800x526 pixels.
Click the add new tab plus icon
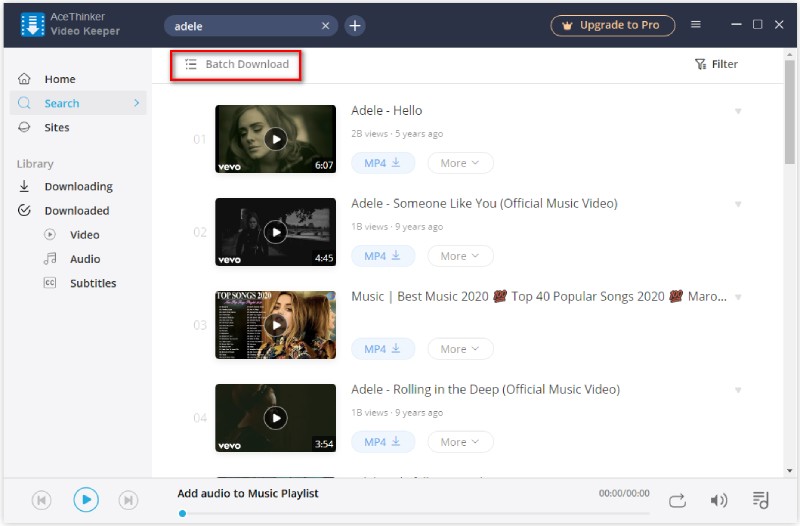pos(355,26)
